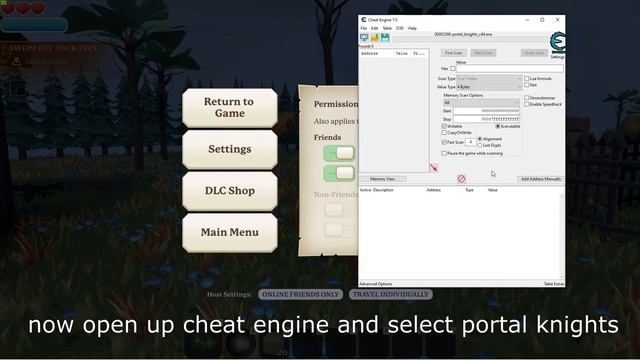Click the Address column header in results list
The width and height of the screenshot is (640, 360).
[x=369, y=53]
